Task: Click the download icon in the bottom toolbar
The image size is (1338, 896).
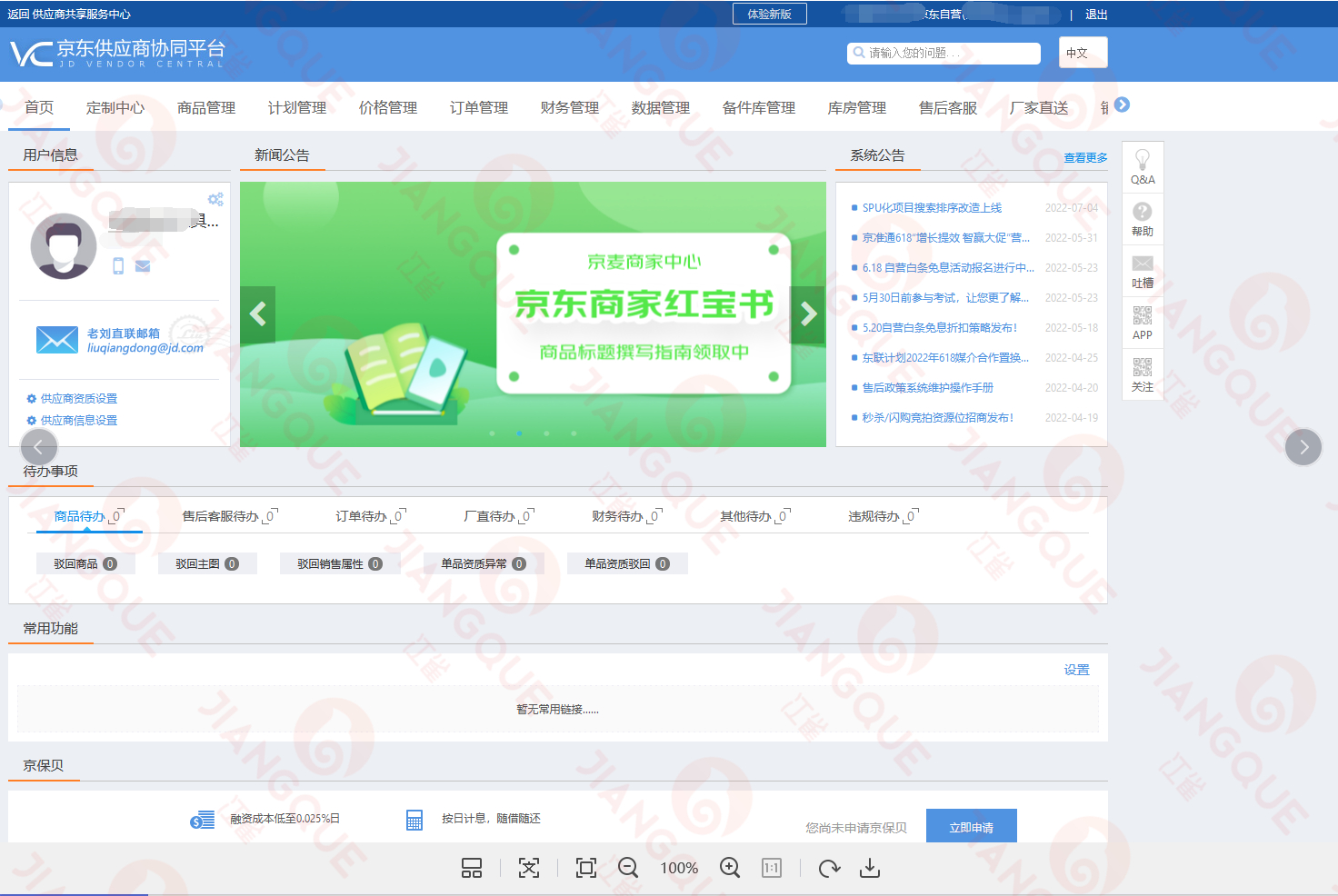Action: 869,868
